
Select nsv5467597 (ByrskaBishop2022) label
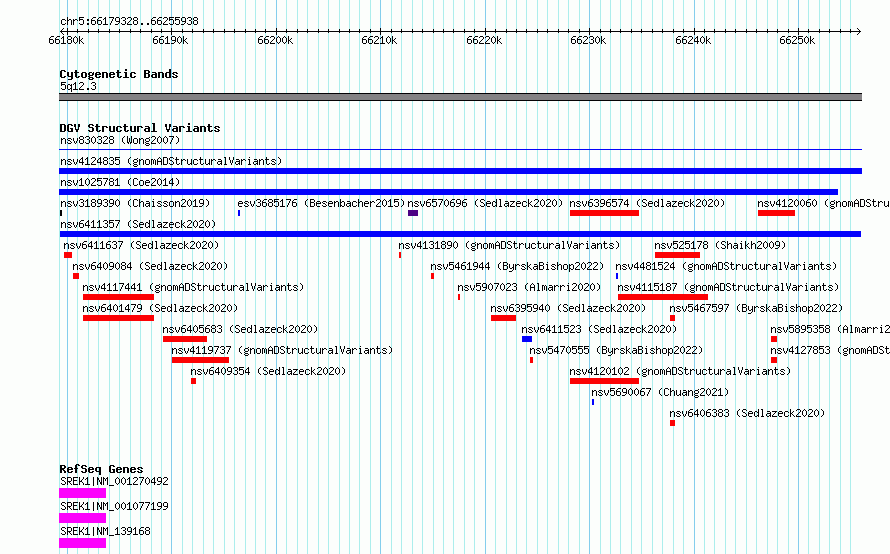click(x=756, y=308)
